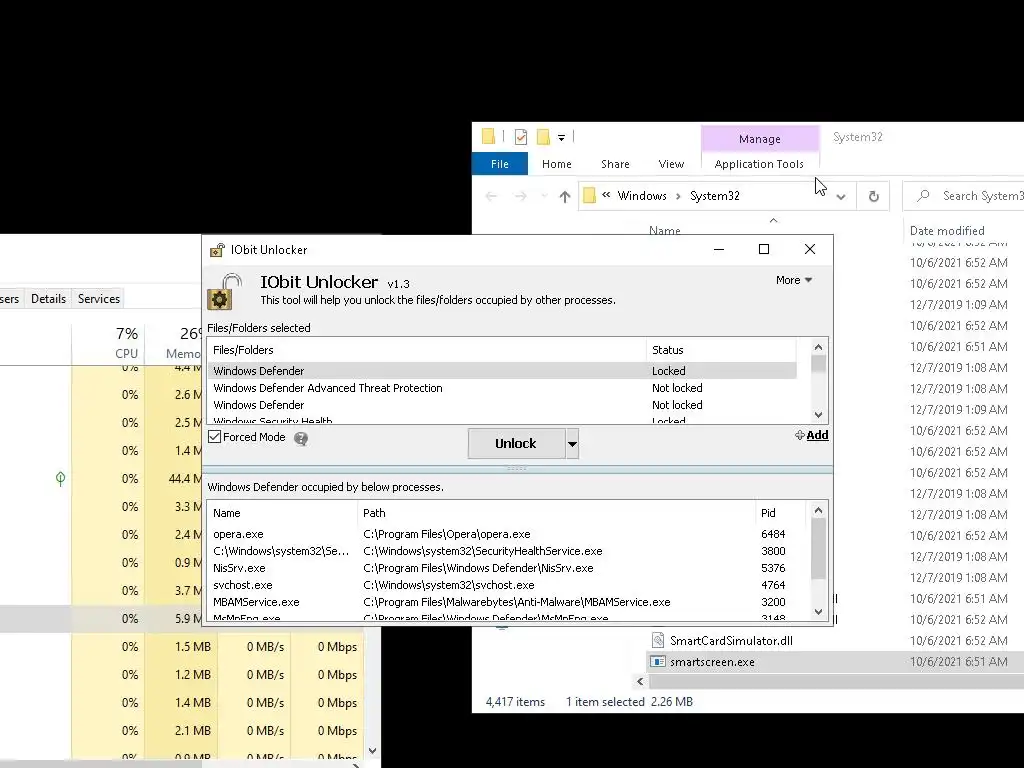This screenshot has height=768, width=1024.
Task: Click the process list Name column header
Action: (282, 513)
